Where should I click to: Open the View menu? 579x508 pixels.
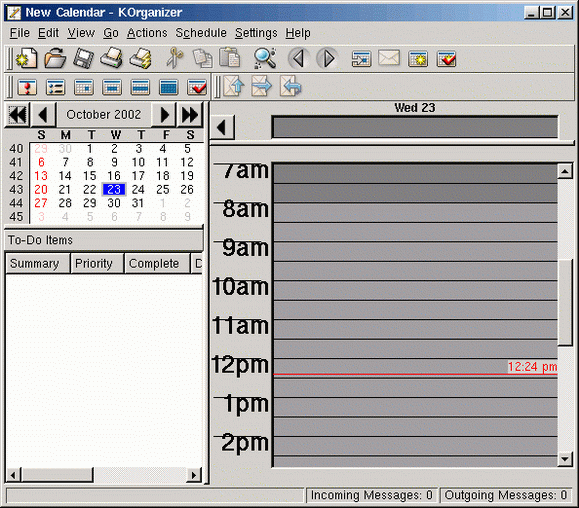click(81, 33)
